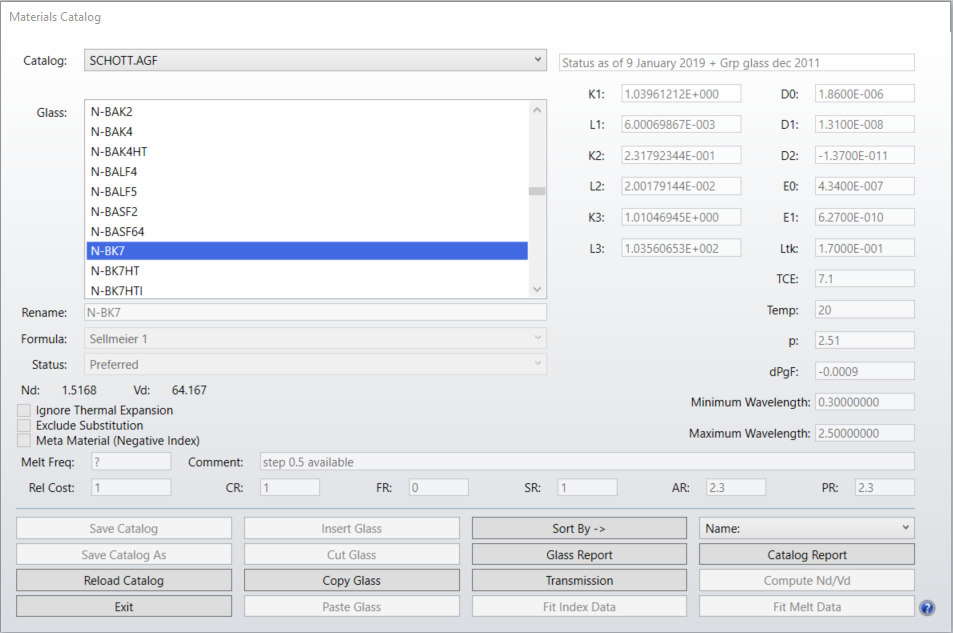The image size is (953, 633).
Task: Click the E0 value field
Action: click(864, 186)
